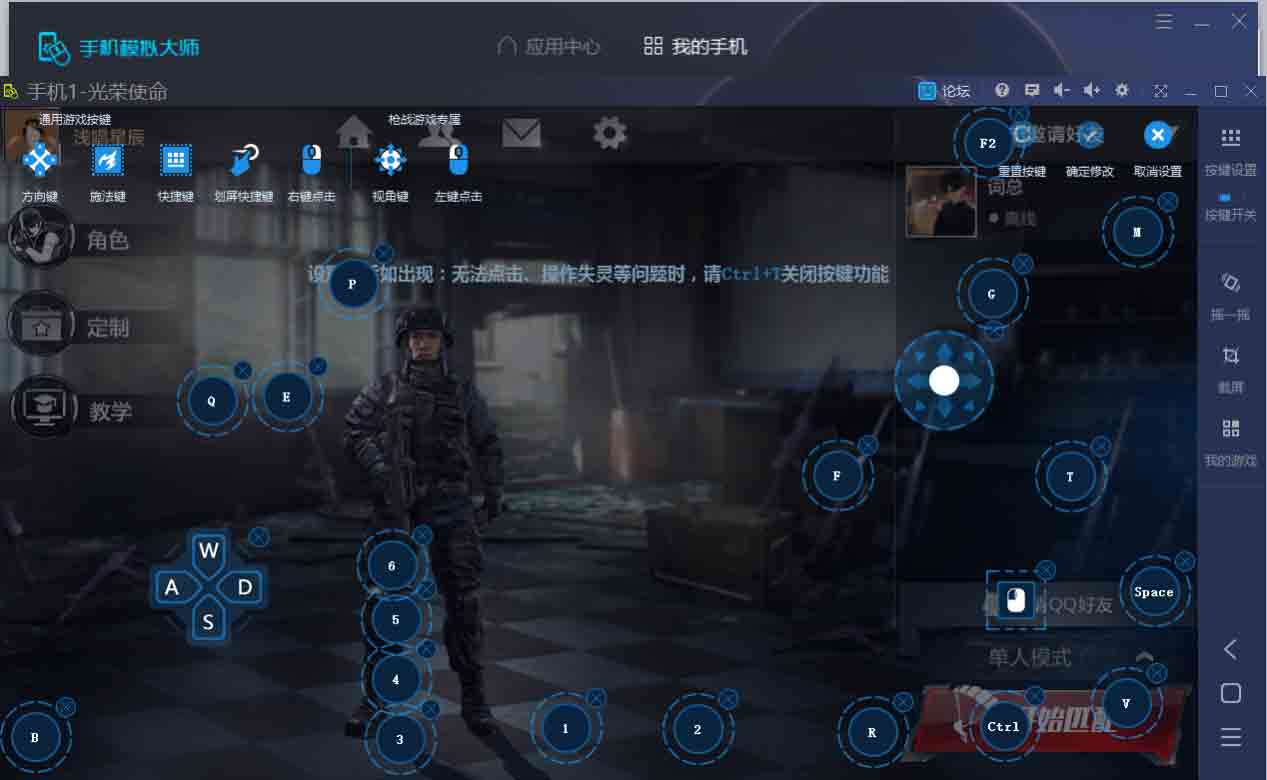This screenshot has height=780, width=1267.
Task: Click the game settings gear icon
Action: [x=610, y=133]
